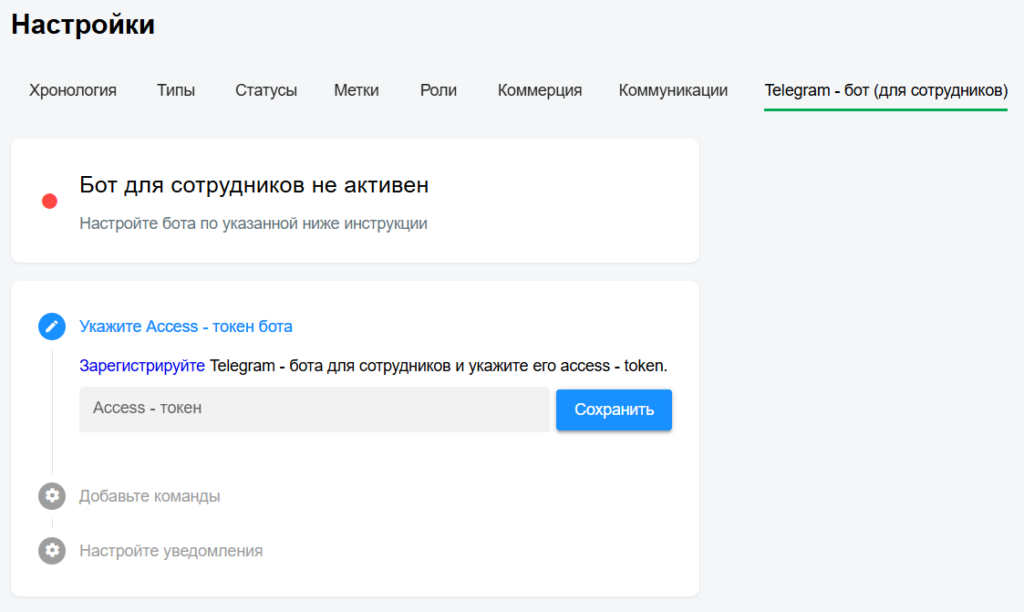Click the Настройки page heading
The width and height of the screenshot is (1024, 612).
(x=83, y=25)
